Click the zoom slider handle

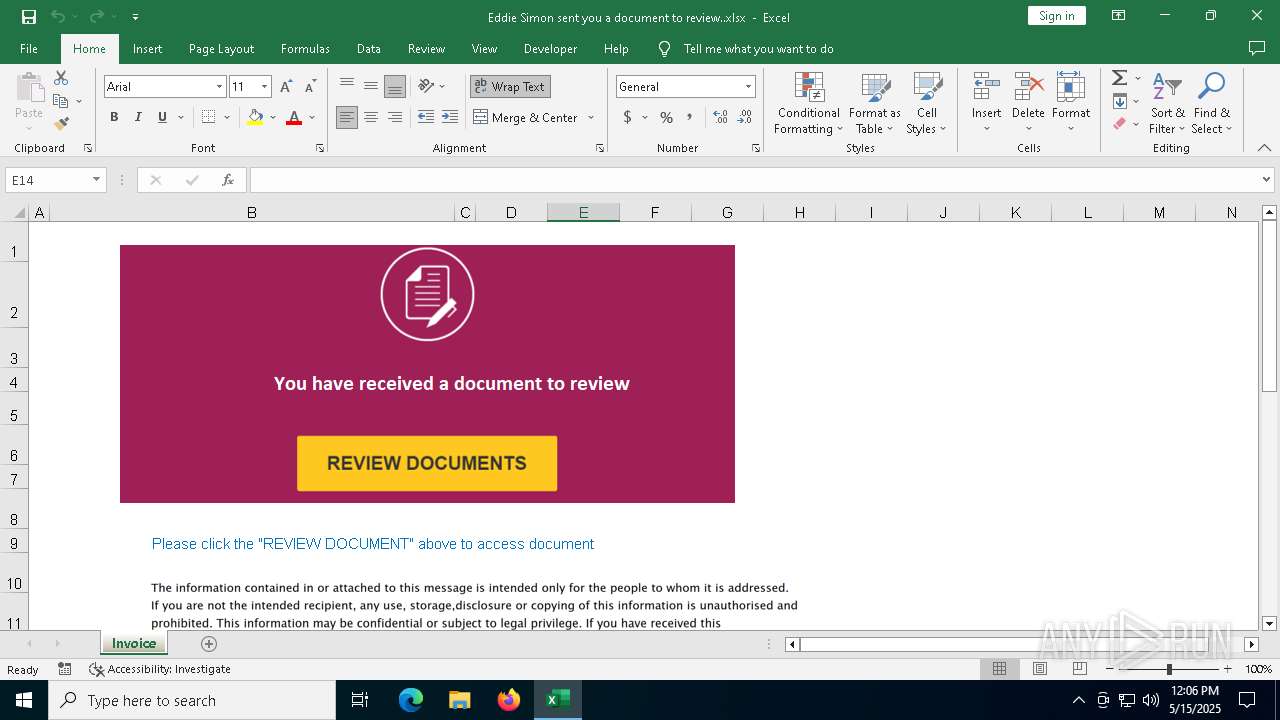1169,669
